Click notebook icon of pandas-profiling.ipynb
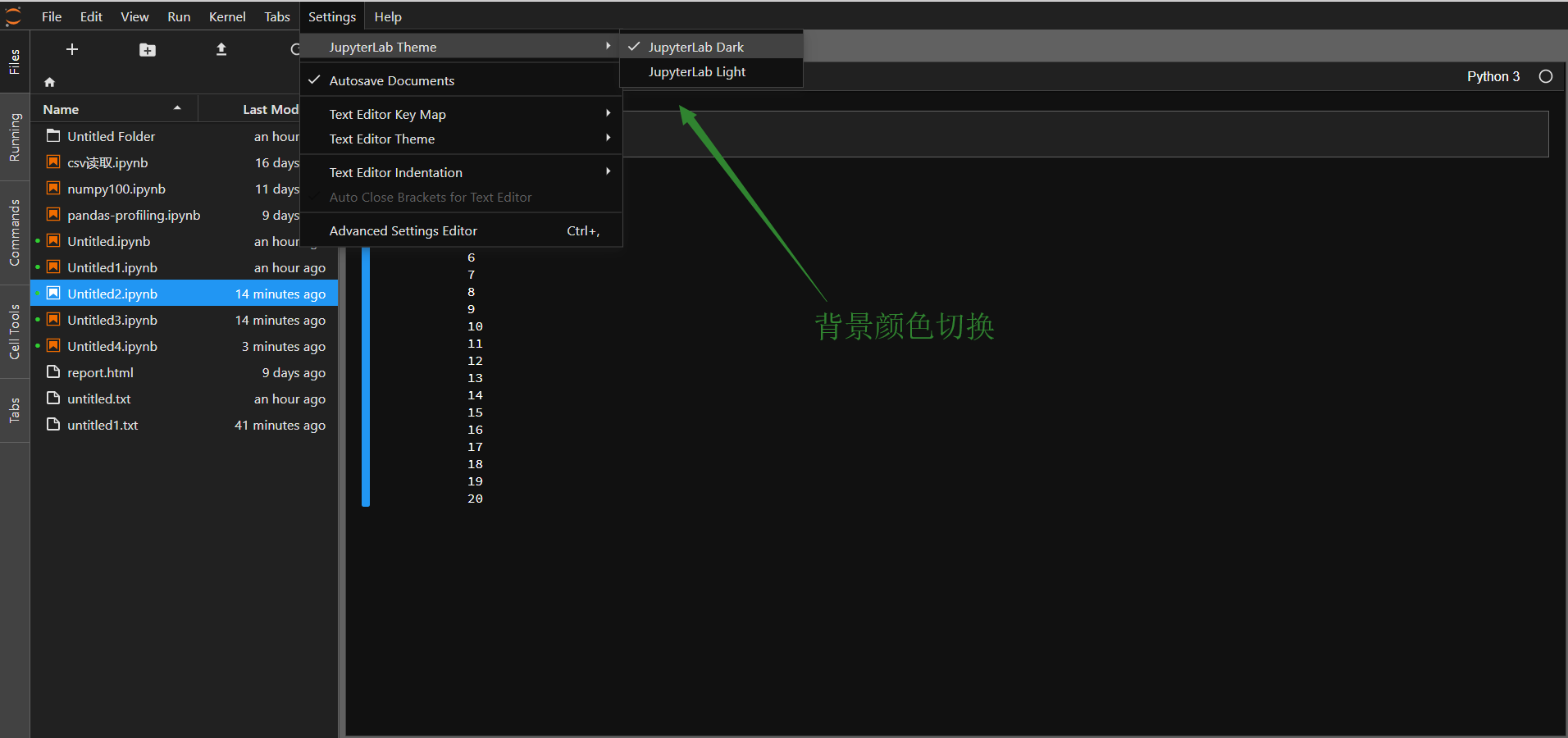Image resolution: width=1568 pixels, height=738 pixels. tap(53, 214)
